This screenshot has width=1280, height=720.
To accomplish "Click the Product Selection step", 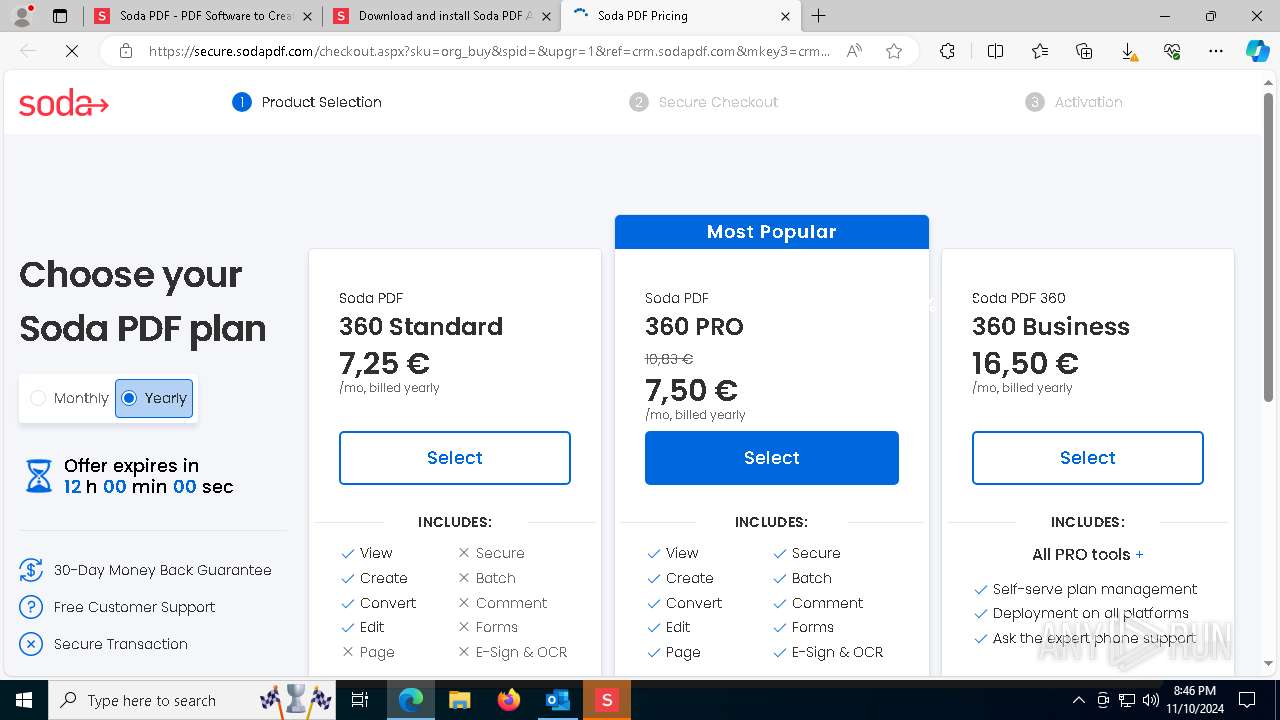I will 307,102.
